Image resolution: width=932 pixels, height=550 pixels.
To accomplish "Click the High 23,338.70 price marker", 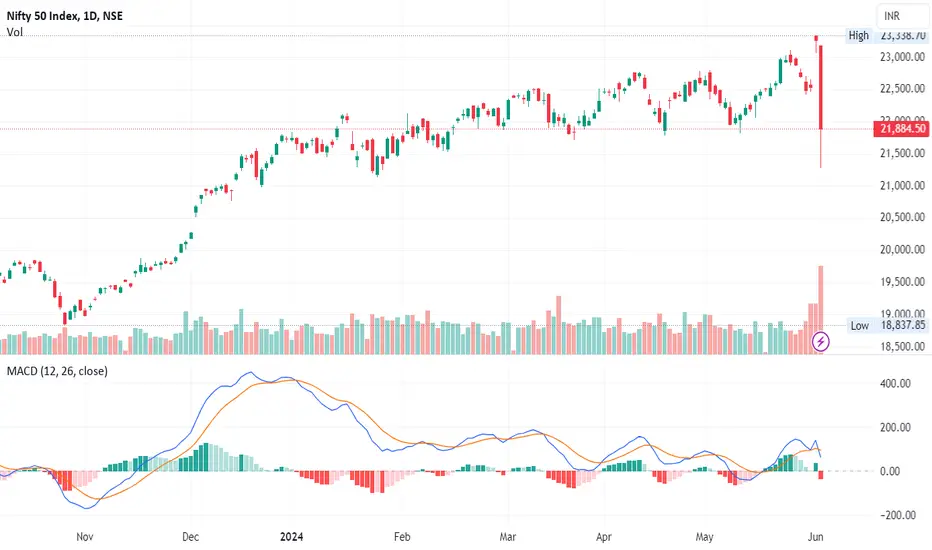I will 888,35.
